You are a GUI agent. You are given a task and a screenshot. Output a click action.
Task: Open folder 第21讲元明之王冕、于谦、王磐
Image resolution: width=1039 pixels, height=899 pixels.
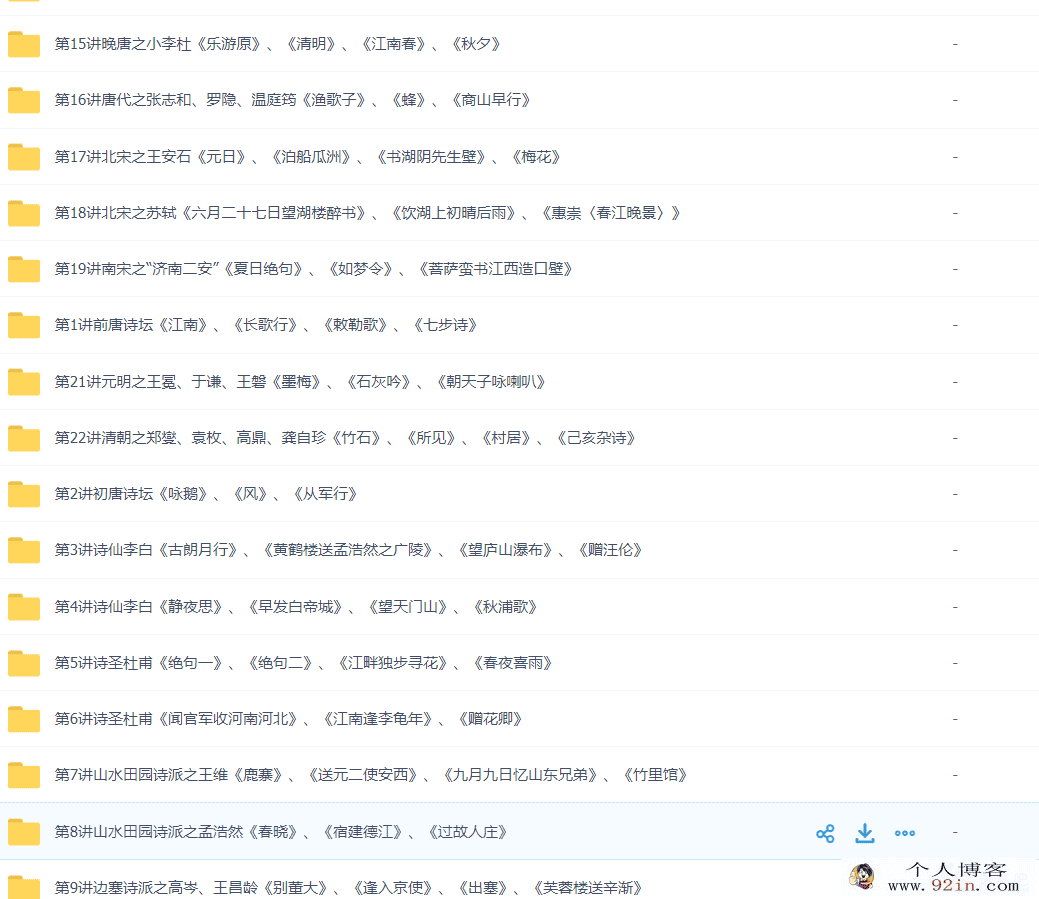(x=300, y=382)
